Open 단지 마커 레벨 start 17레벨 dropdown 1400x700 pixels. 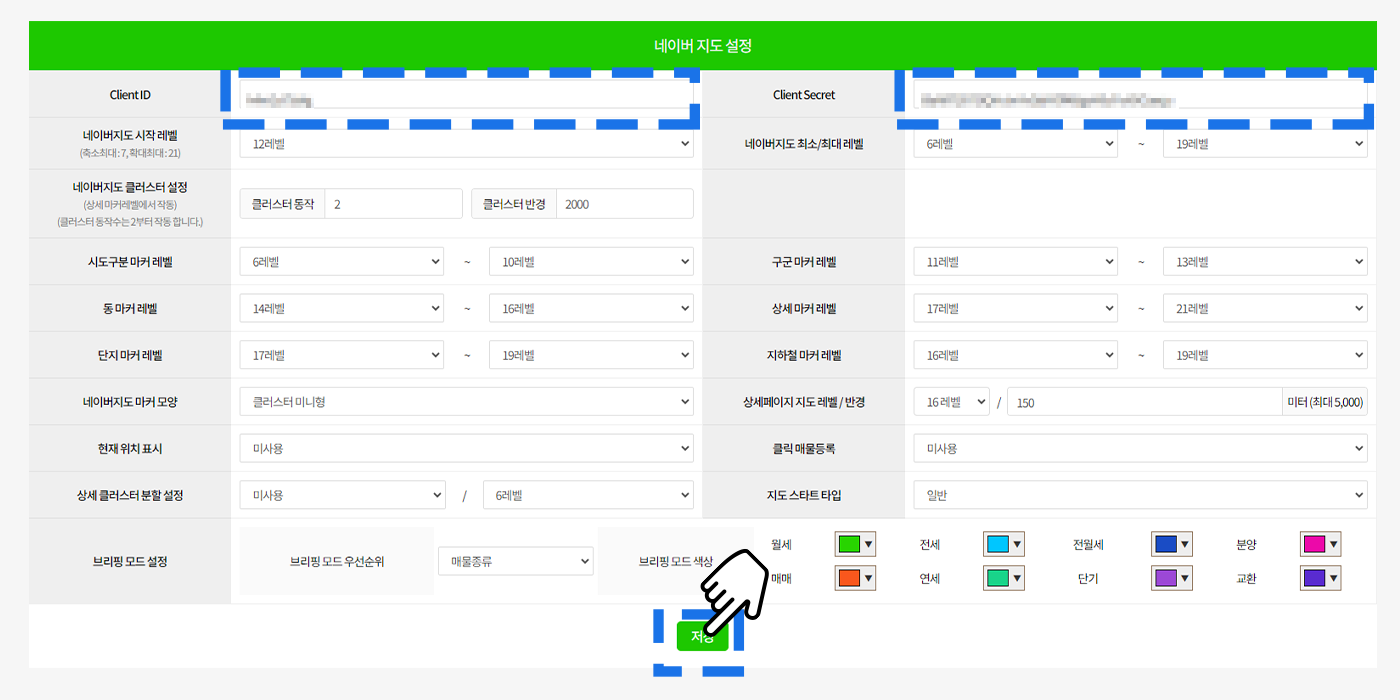341,355
